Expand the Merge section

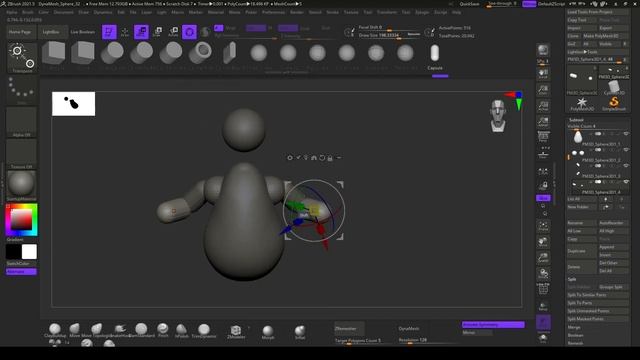click(x=574, y=327)
